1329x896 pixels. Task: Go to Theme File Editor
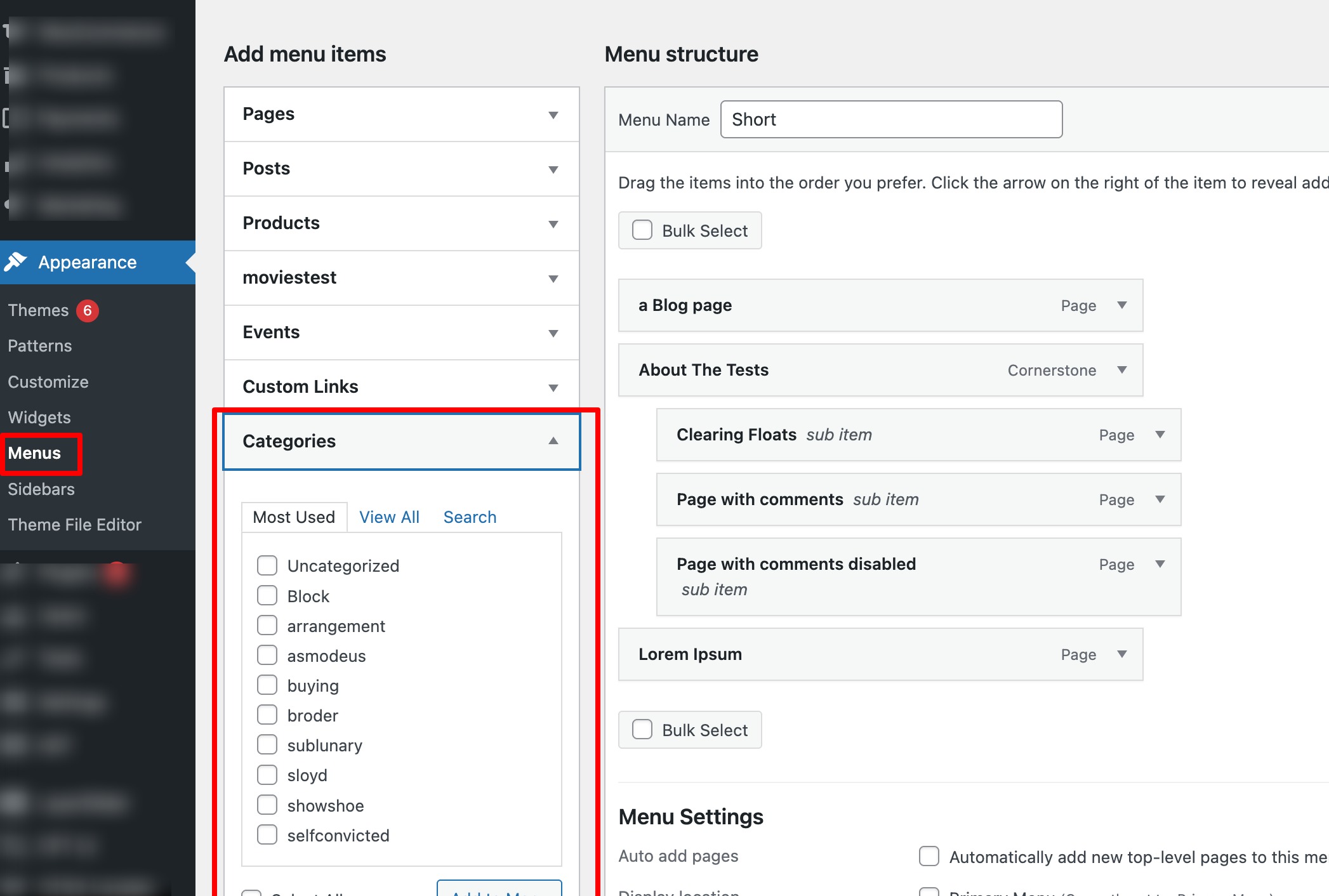74,525
